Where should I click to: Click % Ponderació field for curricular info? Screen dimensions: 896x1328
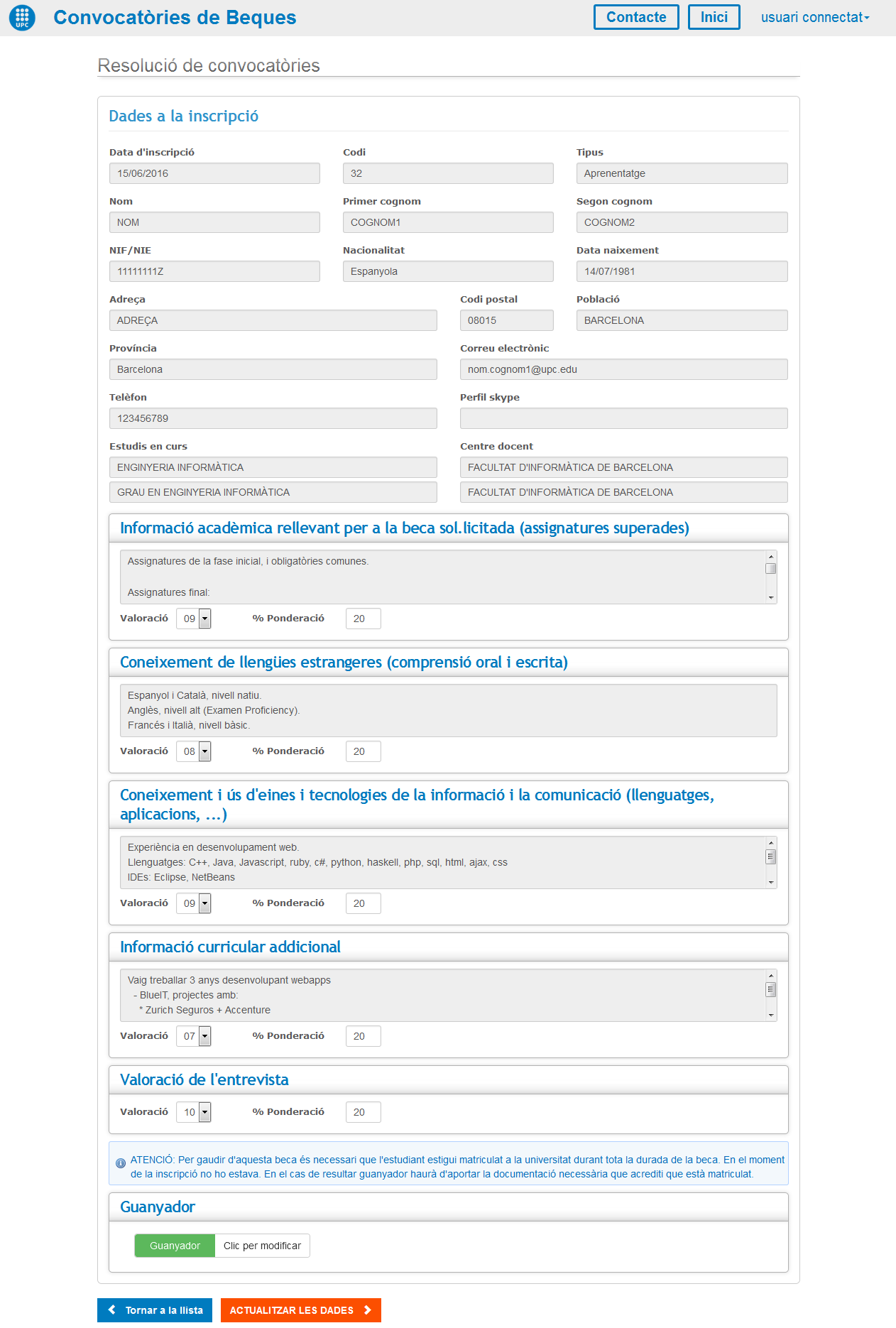tap(363, 1036)
